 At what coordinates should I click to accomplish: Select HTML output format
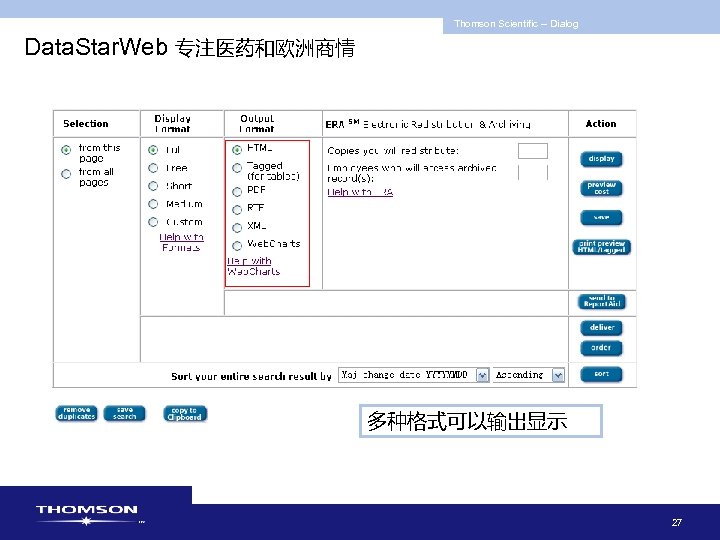point(237,150)
